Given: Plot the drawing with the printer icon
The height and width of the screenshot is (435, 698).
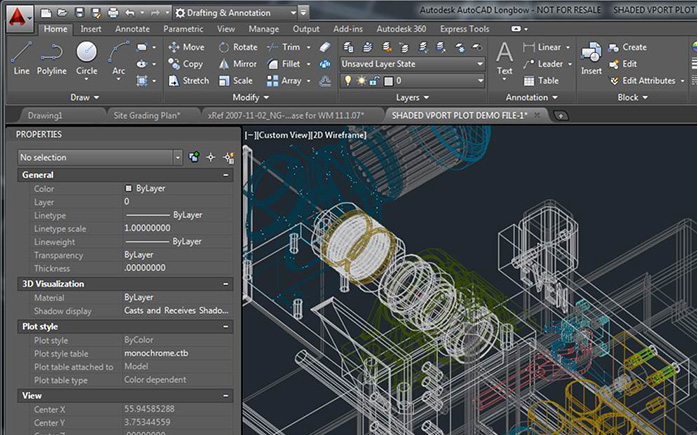Looking at the screenshot, I should coord(113,13).
